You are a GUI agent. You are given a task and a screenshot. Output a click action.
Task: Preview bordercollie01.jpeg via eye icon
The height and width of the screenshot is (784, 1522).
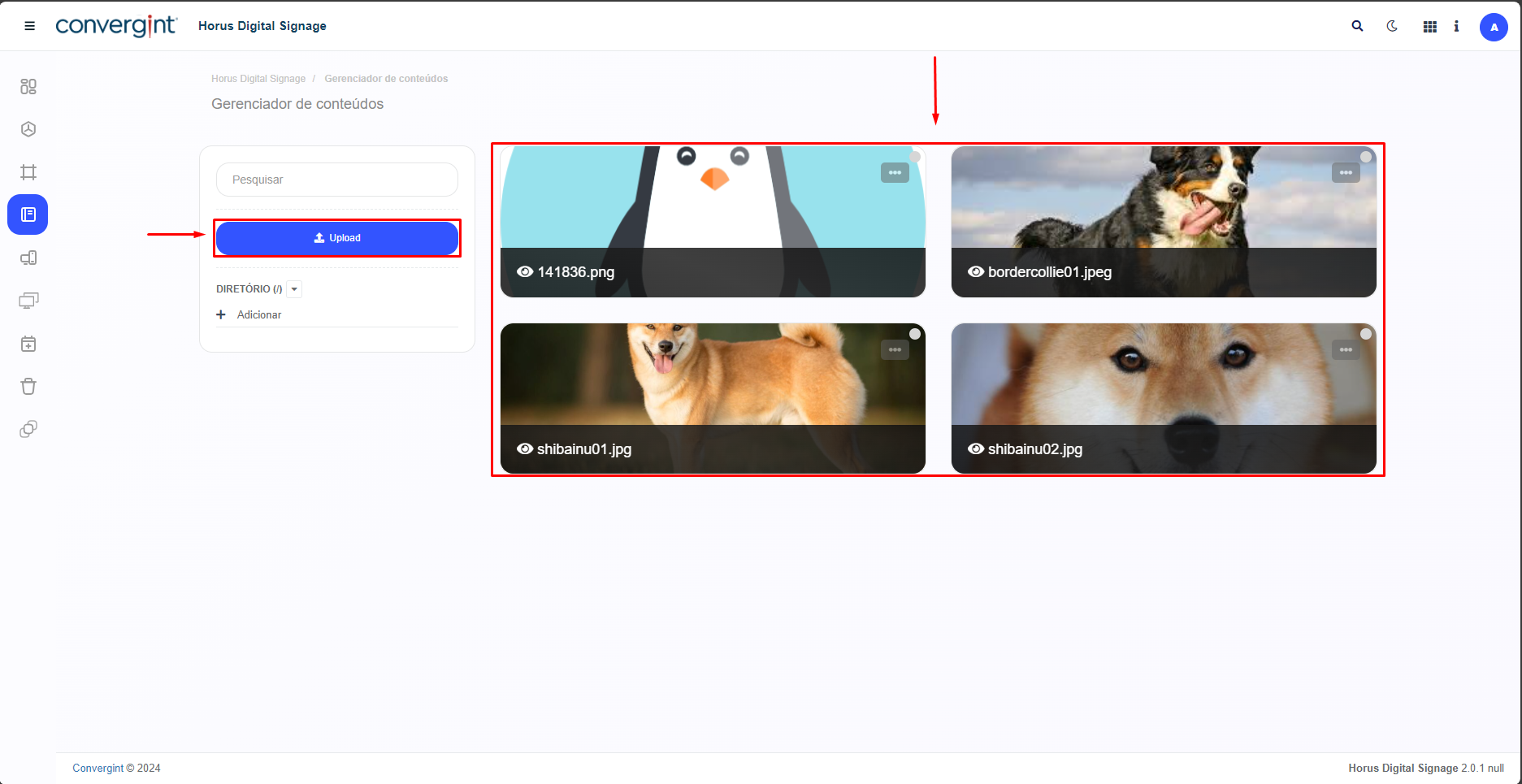coord(976,271)
